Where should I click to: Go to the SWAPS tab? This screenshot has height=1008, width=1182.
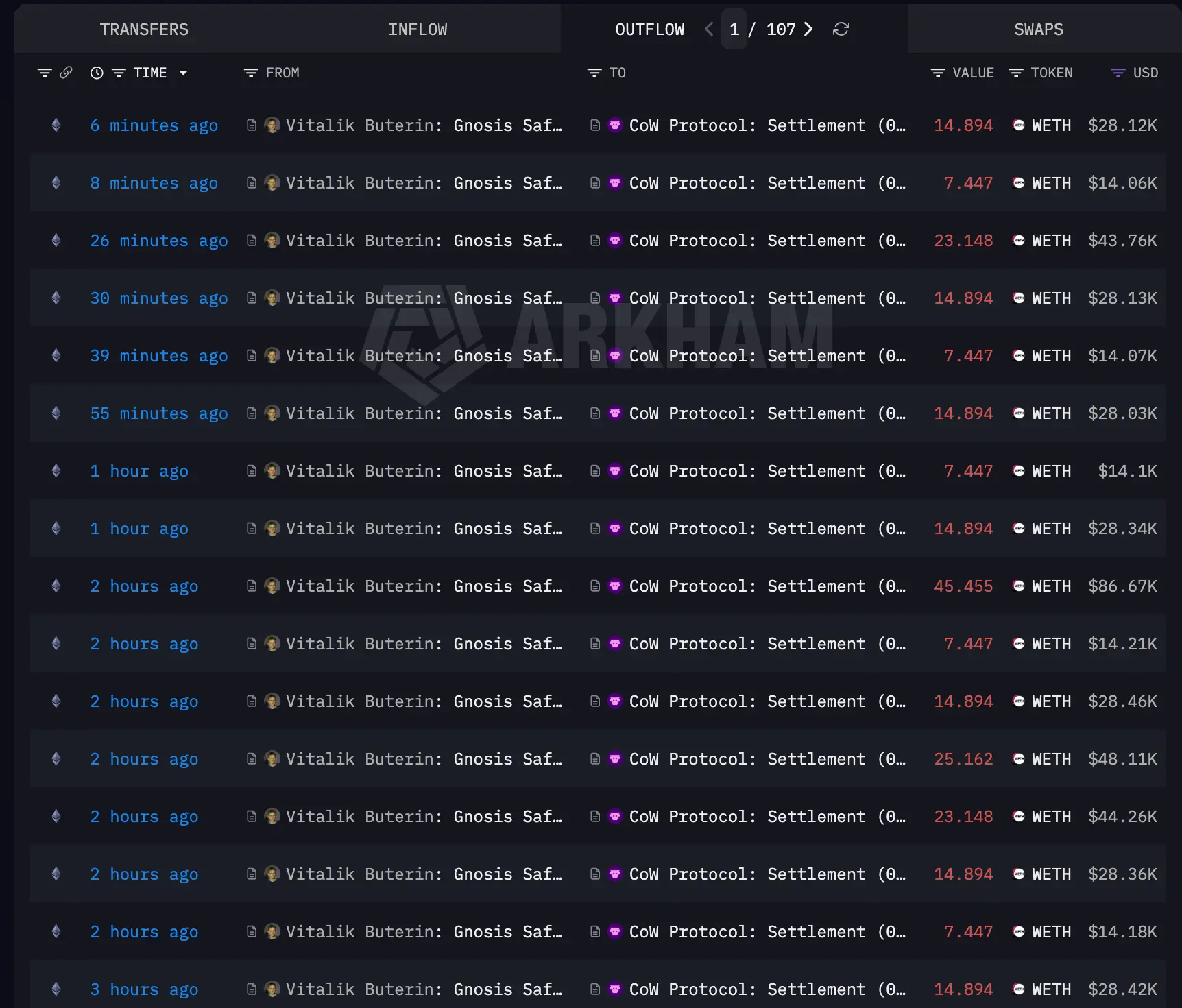click(1039, 29)
